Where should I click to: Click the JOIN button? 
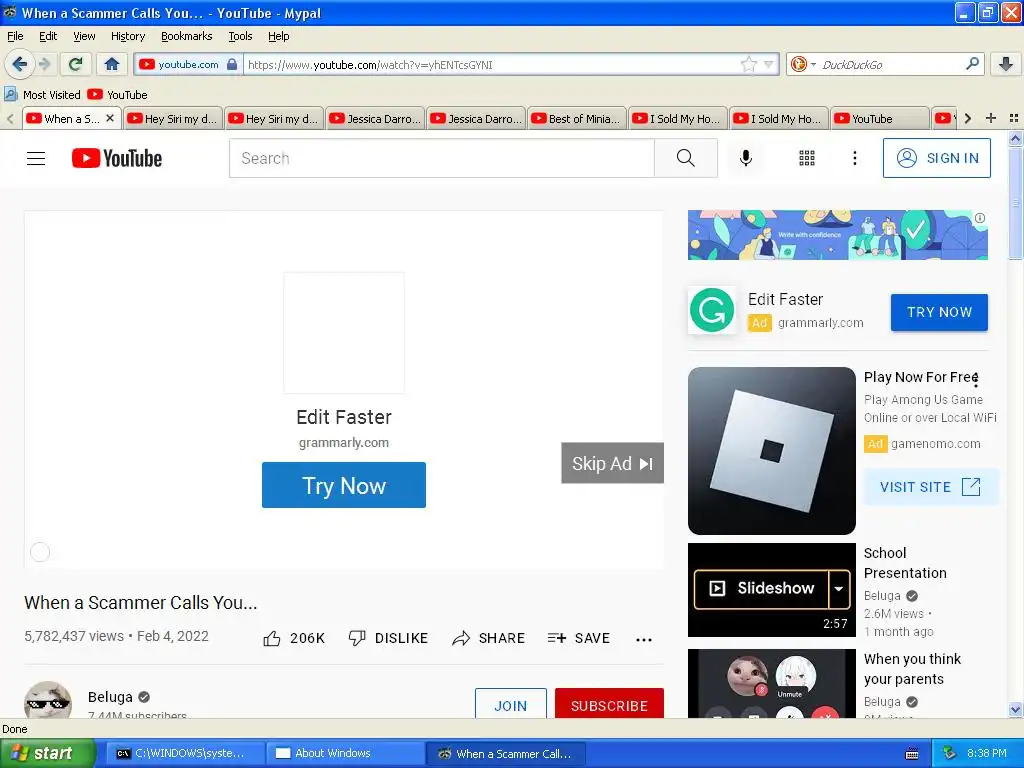pyautogui.click(x=511, y=704)
